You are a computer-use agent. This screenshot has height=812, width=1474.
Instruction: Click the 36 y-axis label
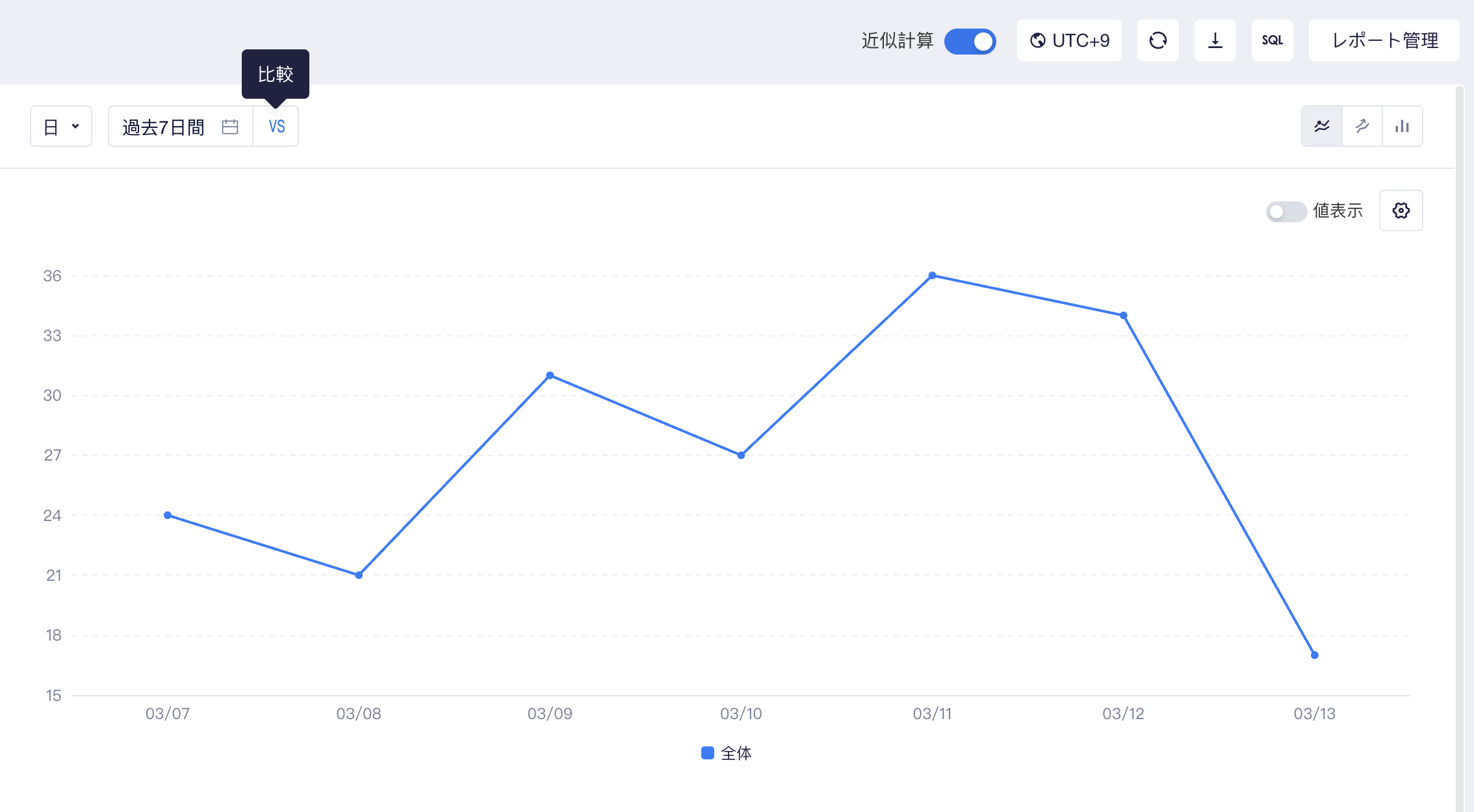pyautogui.click(x=52, y=275)
